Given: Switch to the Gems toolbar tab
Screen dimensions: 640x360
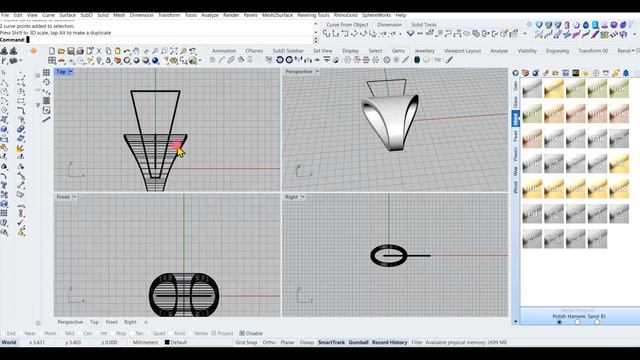Looking at the screenshot, I should [x=398, y=51].
